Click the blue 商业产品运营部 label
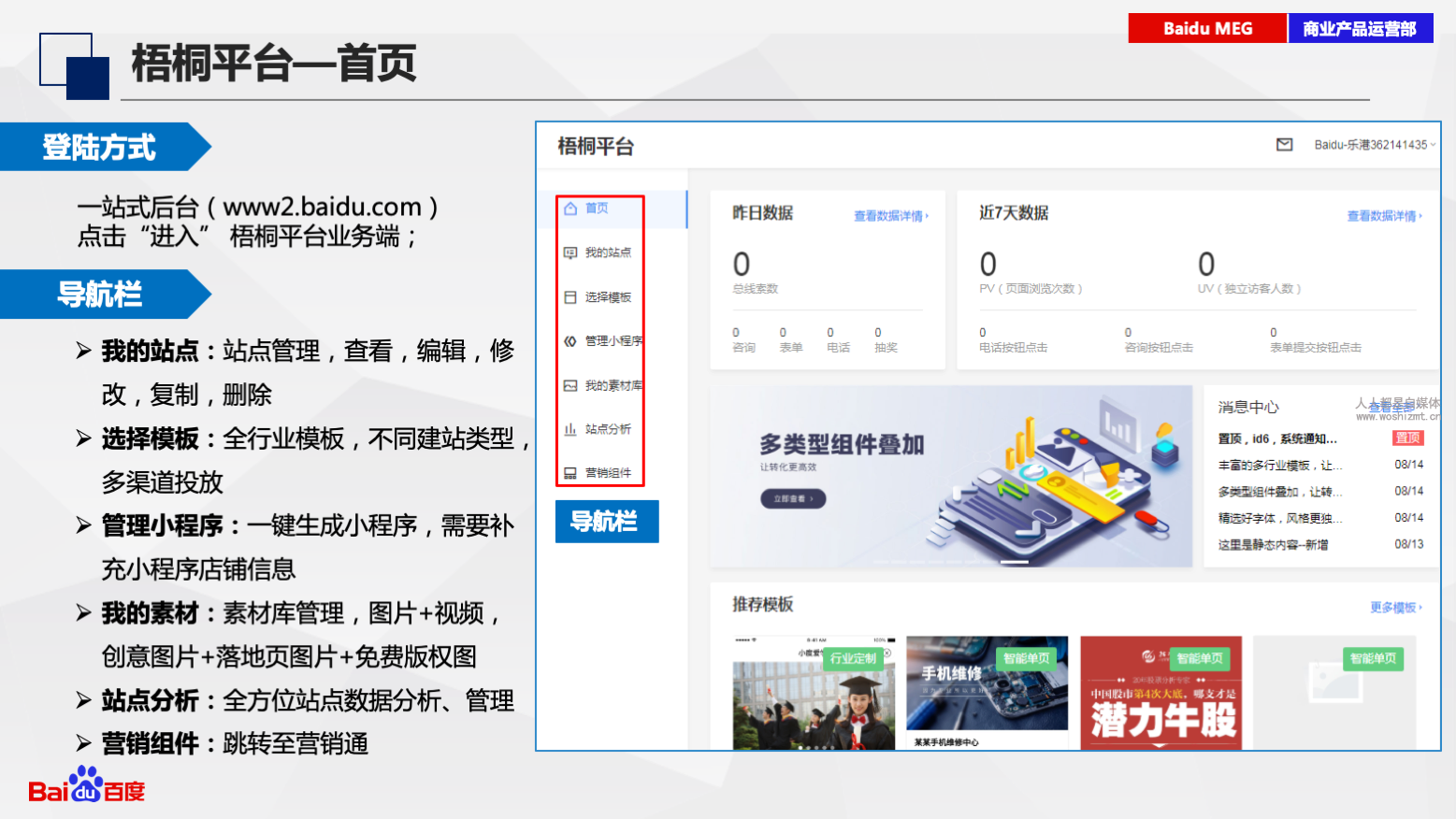 1361,28
